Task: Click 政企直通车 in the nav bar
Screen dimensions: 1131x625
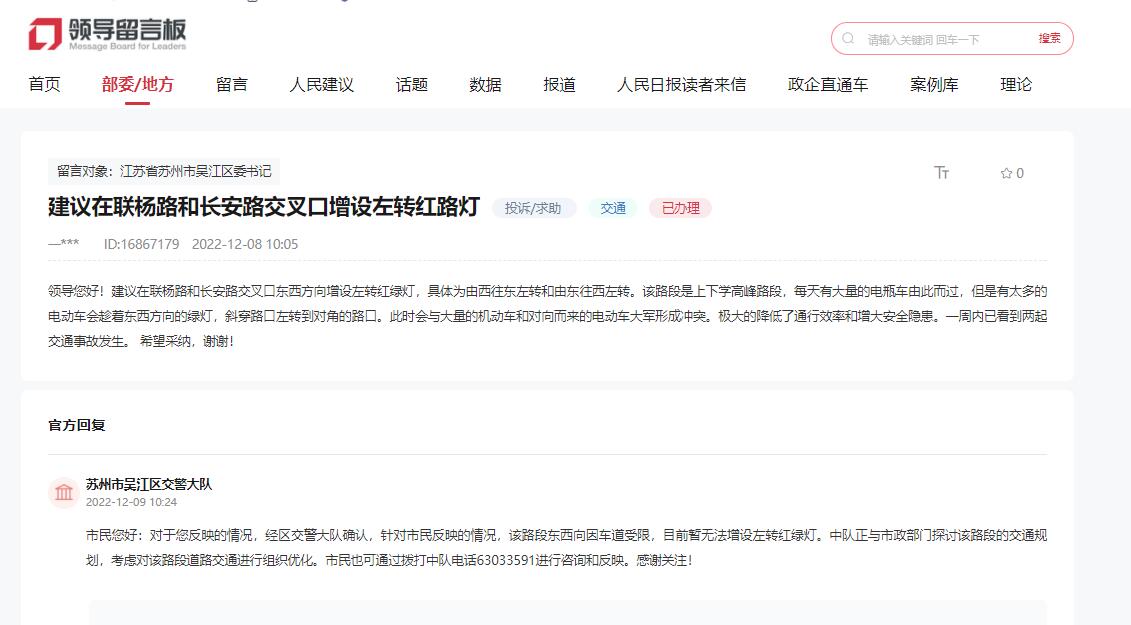Action: (x=828, y=85)
